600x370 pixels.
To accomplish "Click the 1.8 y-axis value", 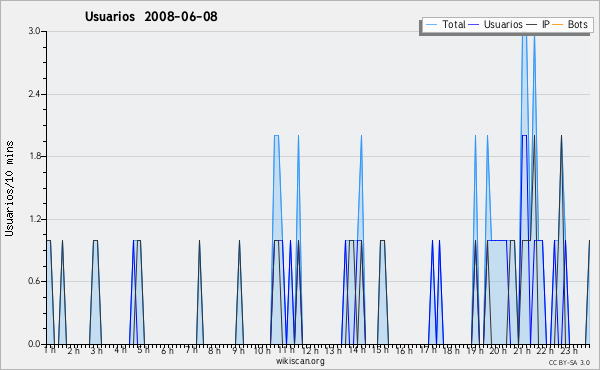I will pos(34,156).
